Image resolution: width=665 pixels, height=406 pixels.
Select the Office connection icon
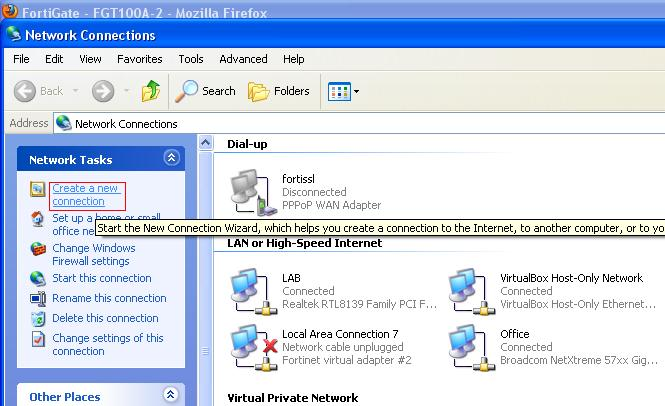472,348
